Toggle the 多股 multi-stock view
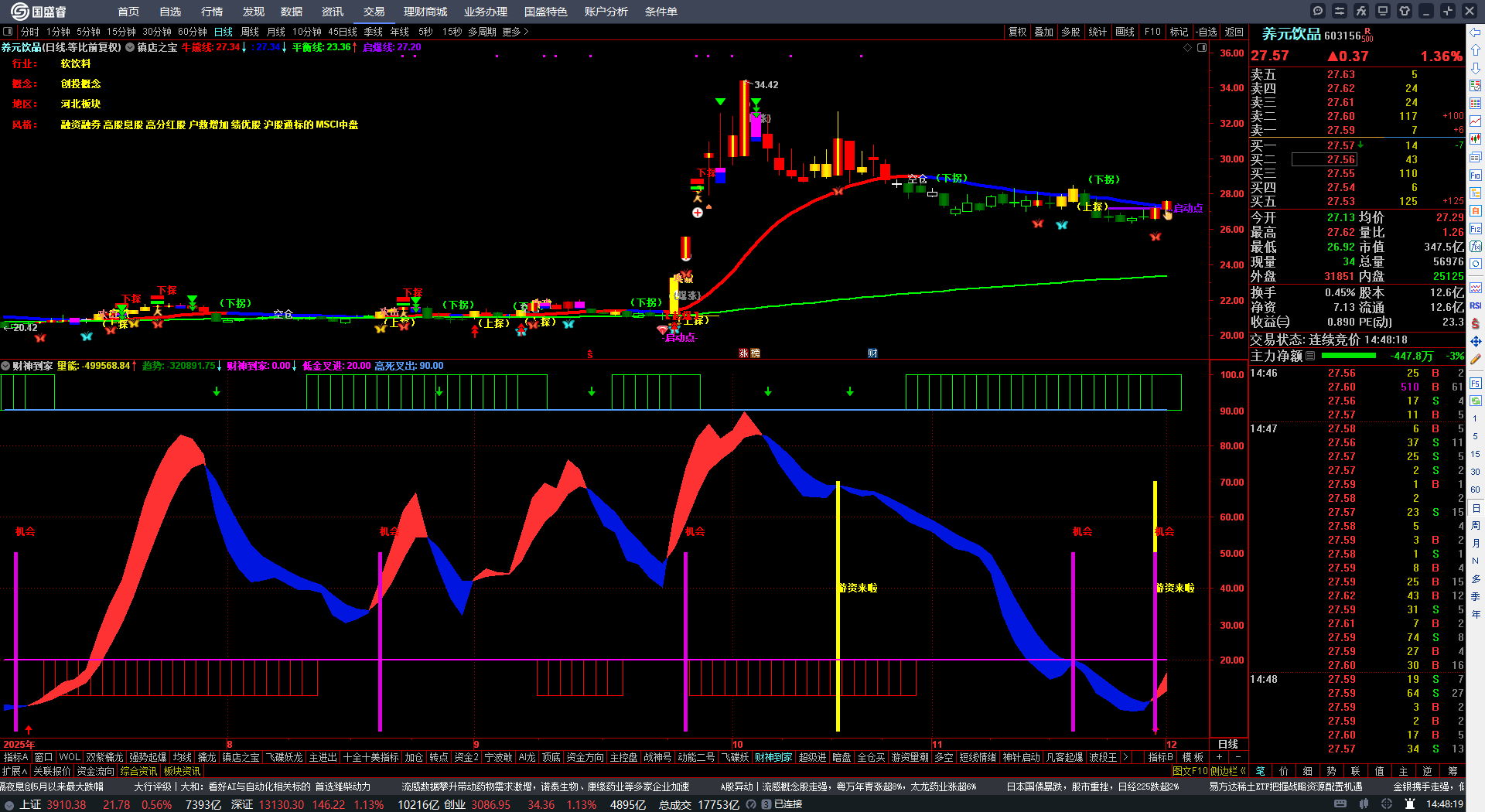 tap(1070, 32)
